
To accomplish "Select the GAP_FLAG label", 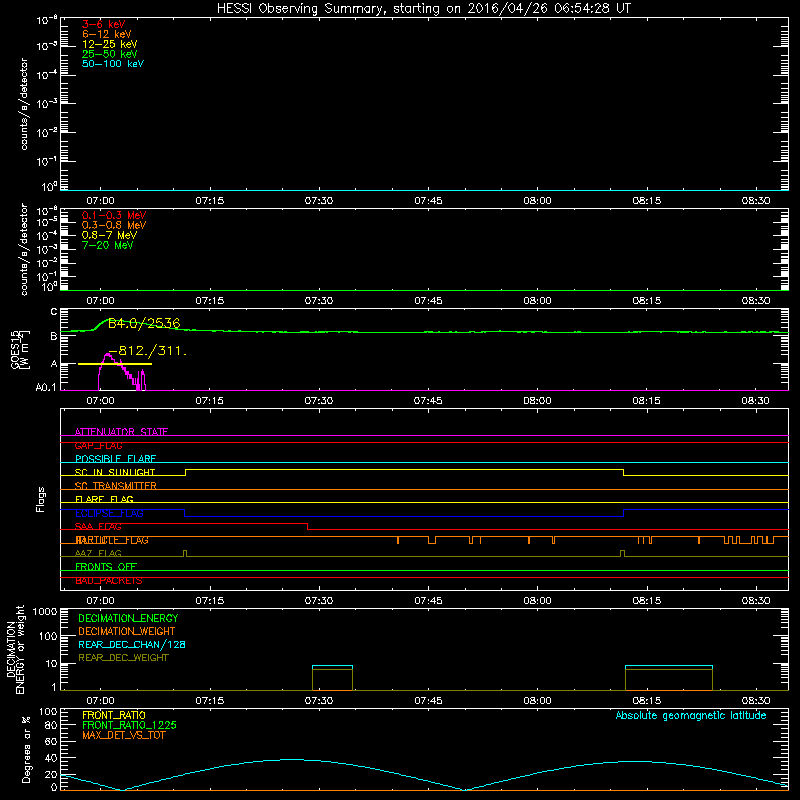I will (98, 445).
